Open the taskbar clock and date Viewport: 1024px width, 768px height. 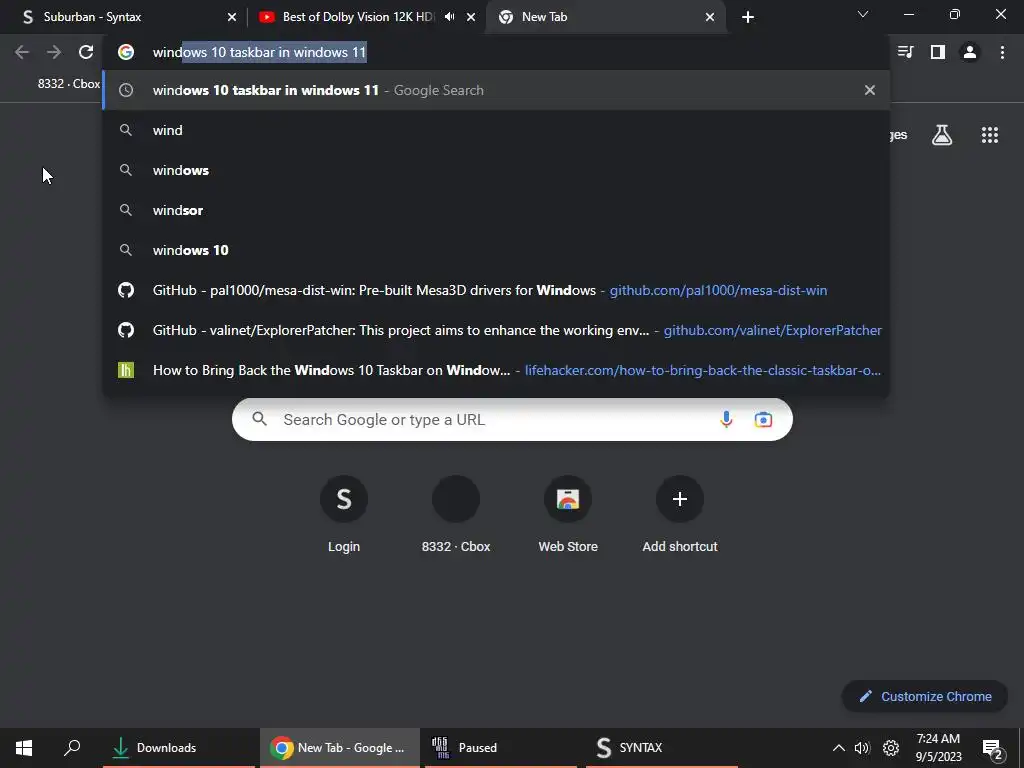(938, 748)
